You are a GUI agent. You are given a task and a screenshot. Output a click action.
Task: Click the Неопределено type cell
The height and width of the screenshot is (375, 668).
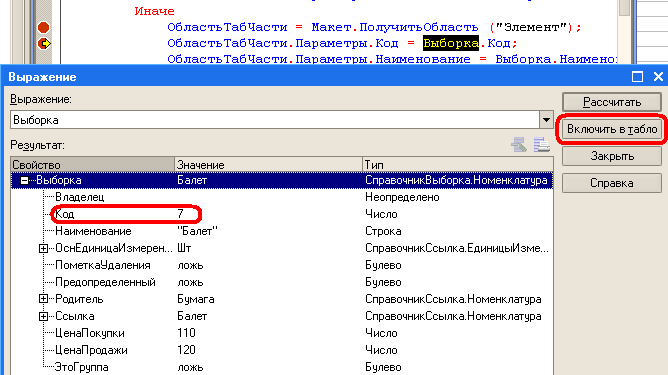pyautogui.click(x=402, y=197)
